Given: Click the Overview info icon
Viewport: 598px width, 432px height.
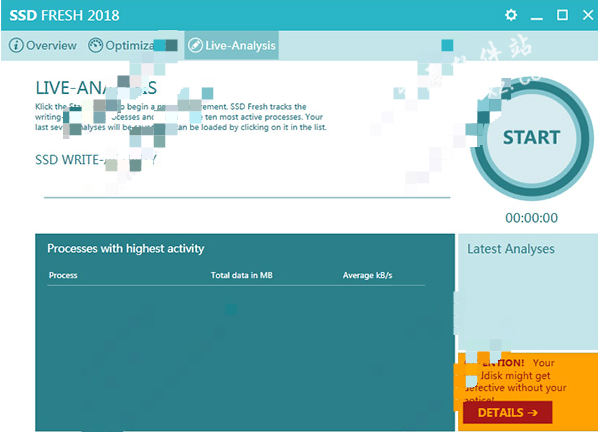Looking at the screenshot, I should coord(16,45).
